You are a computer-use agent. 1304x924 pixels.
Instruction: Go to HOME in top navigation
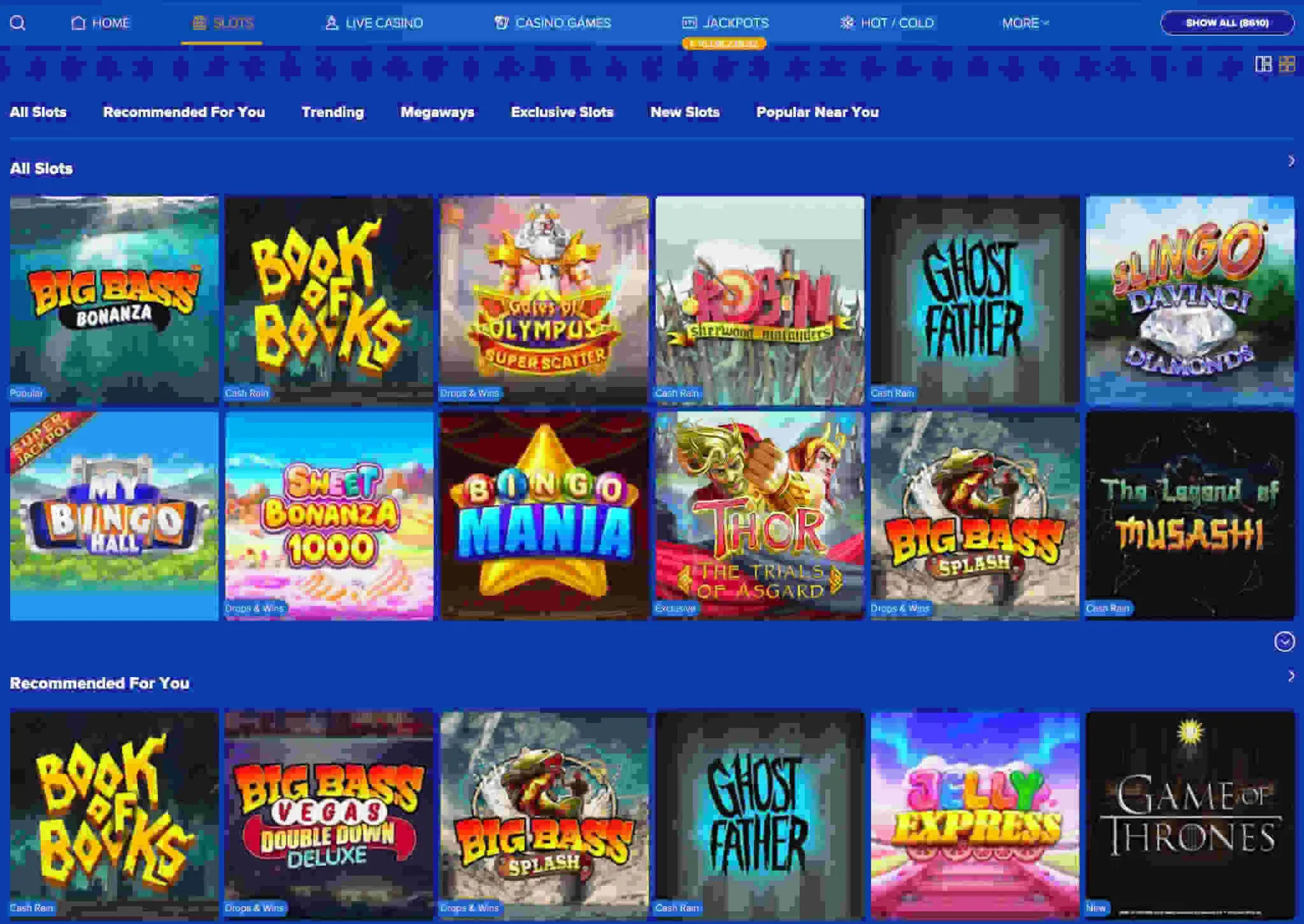click(101, 23)
